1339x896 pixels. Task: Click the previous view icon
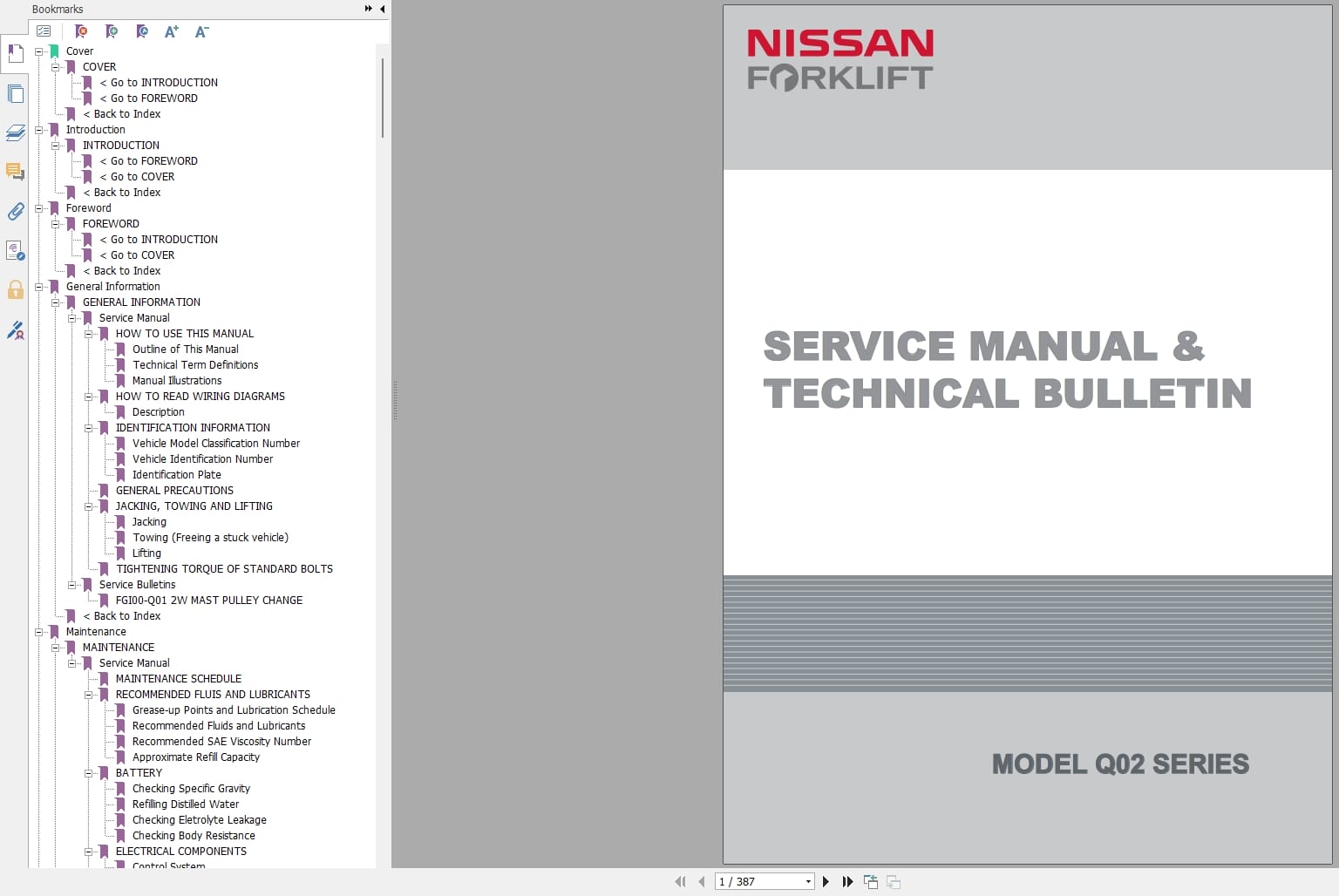871,881
